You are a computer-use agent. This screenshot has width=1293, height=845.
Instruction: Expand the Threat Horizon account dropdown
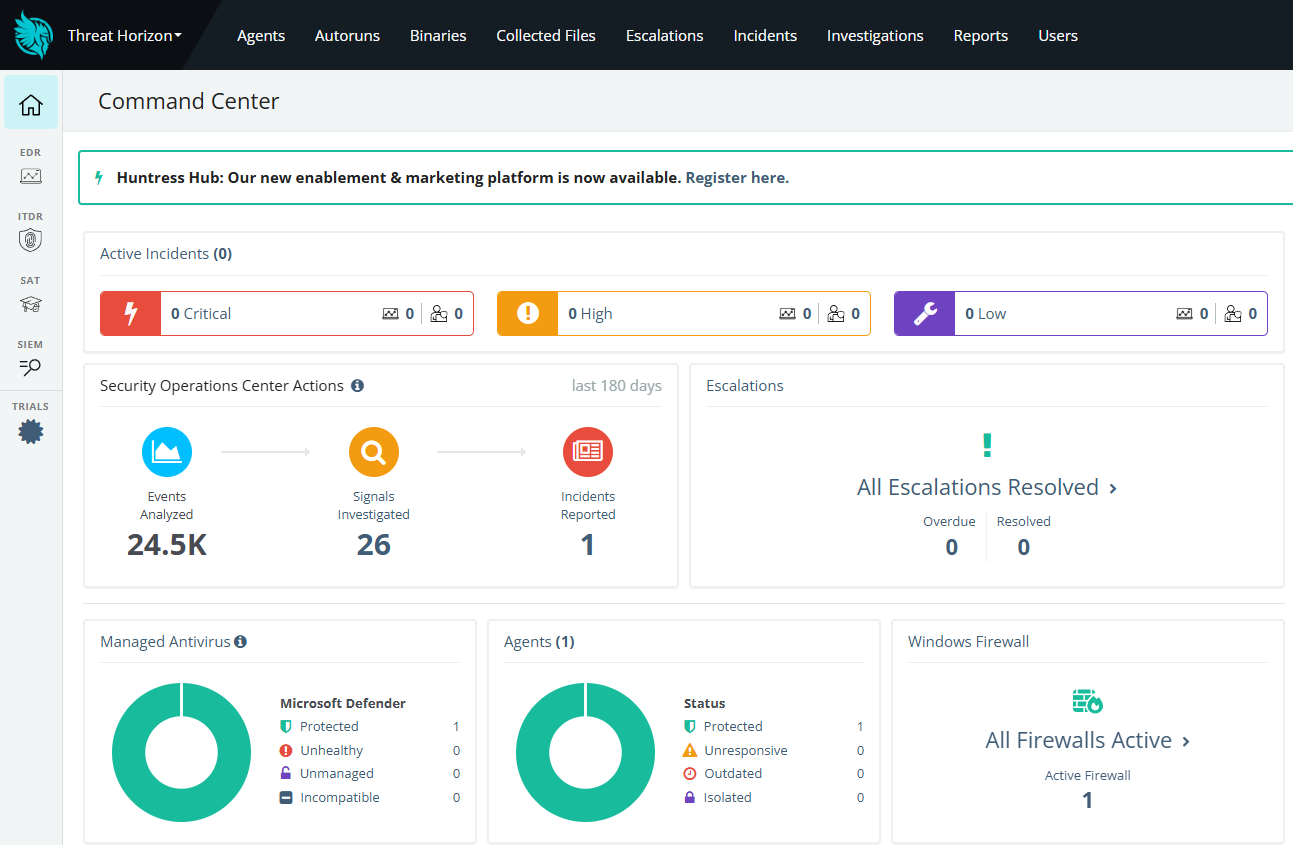(125, 35)
